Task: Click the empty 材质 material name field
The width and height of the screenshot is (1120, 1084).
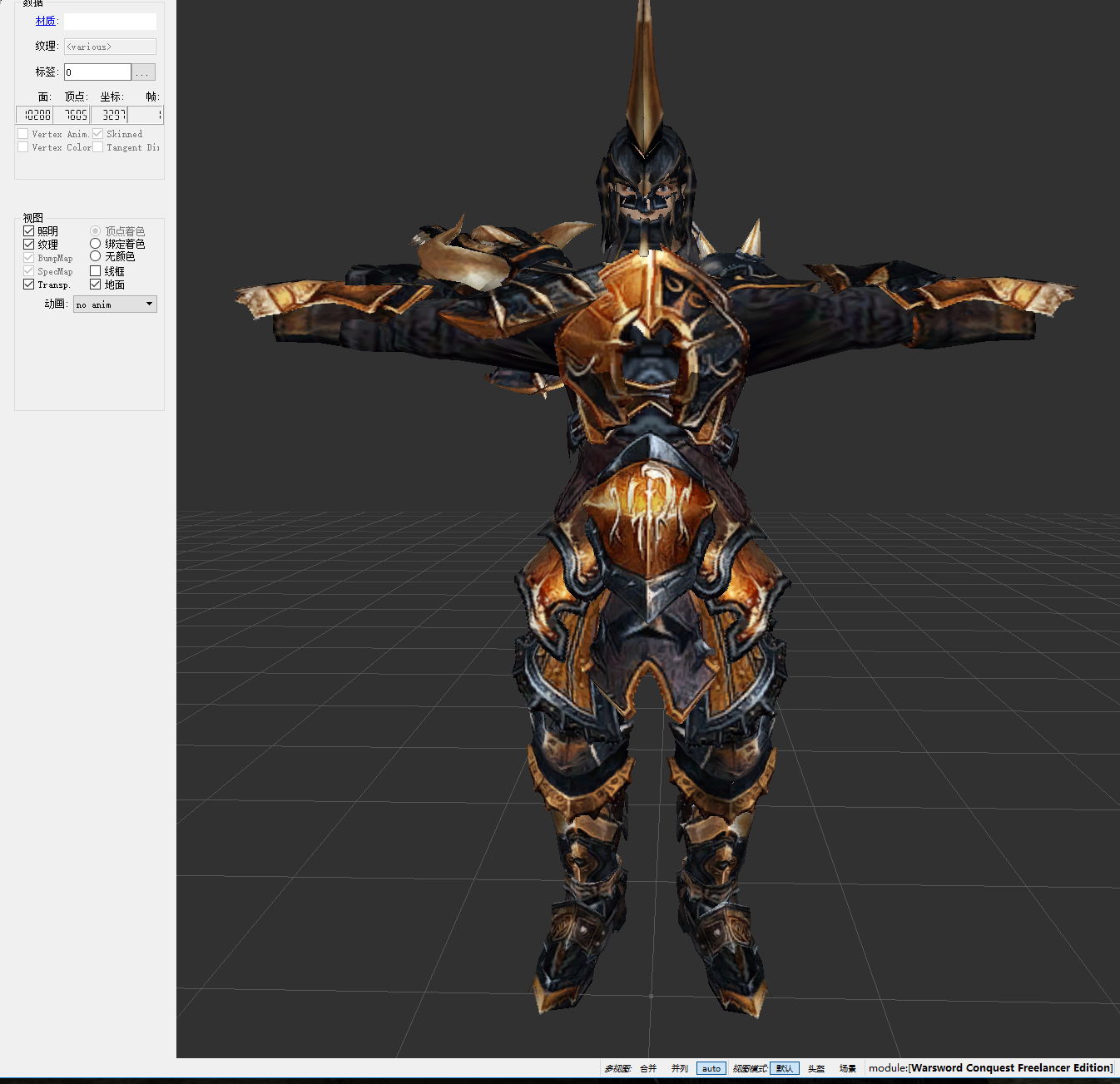Action: tap(110, 22)
